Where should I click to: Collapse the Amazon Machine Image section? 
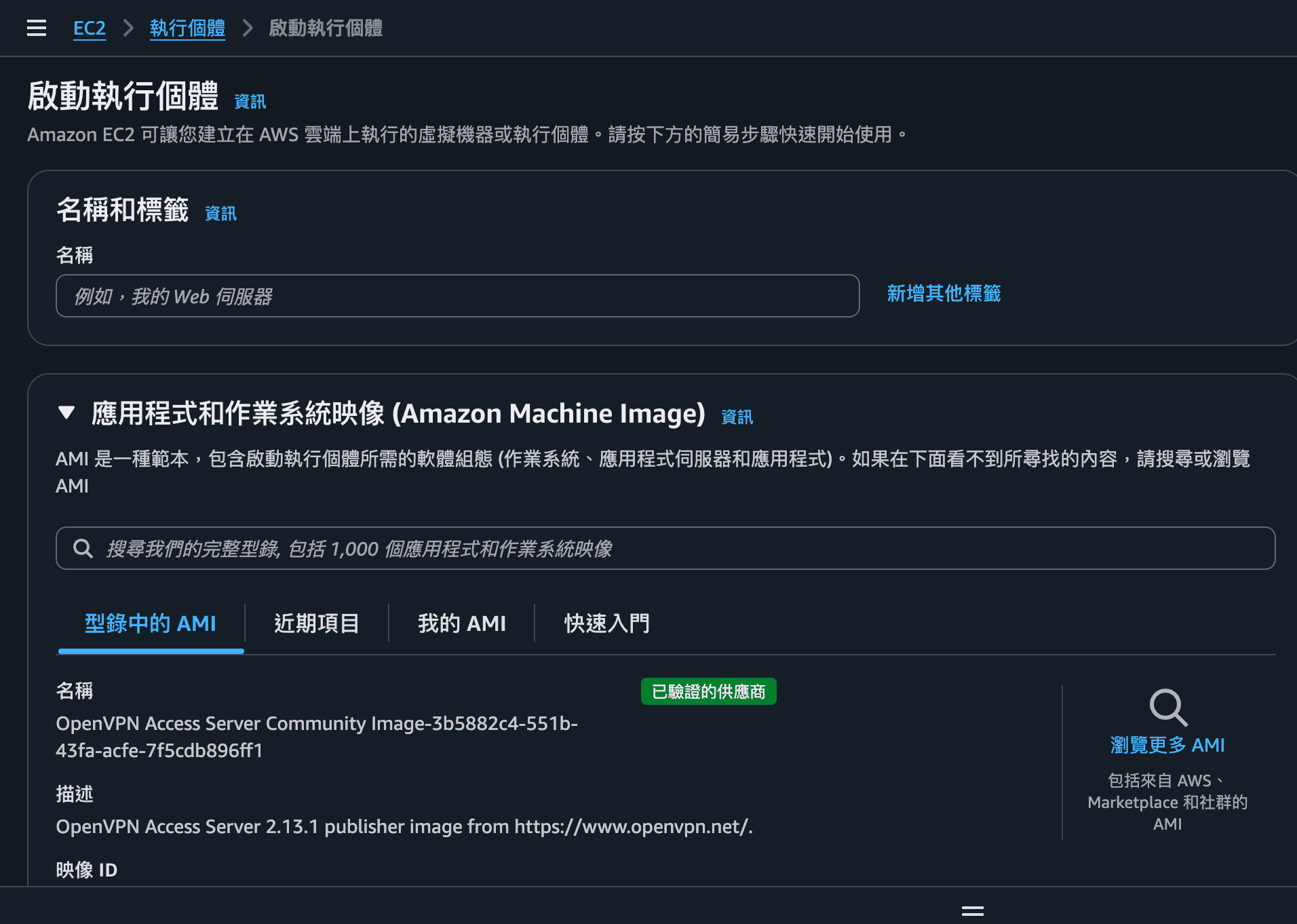pos(66,412)
